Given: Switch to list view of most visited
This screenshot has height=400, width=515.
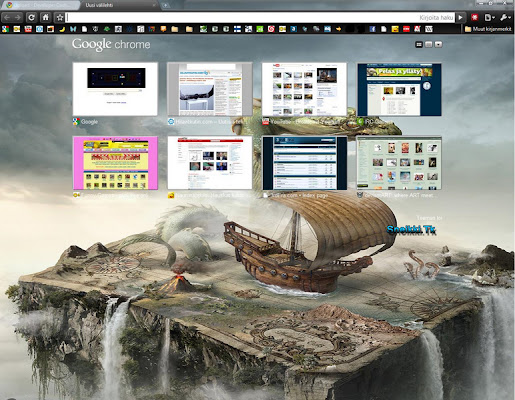Looking at the screenshot, I should [x=429, y=44].
